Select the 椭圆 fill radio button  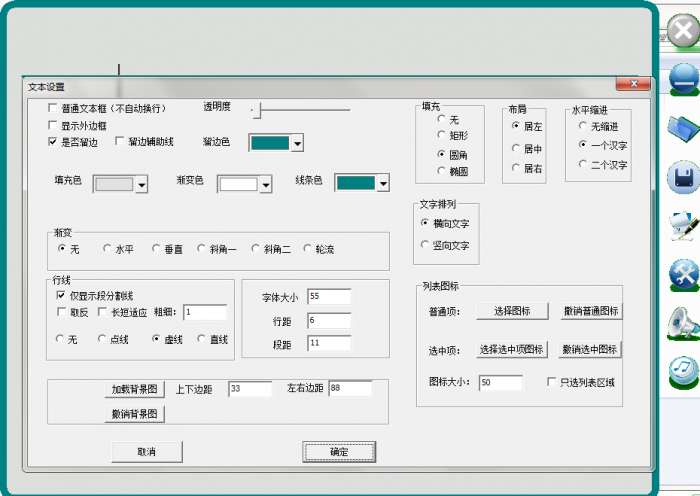point(441,172)
